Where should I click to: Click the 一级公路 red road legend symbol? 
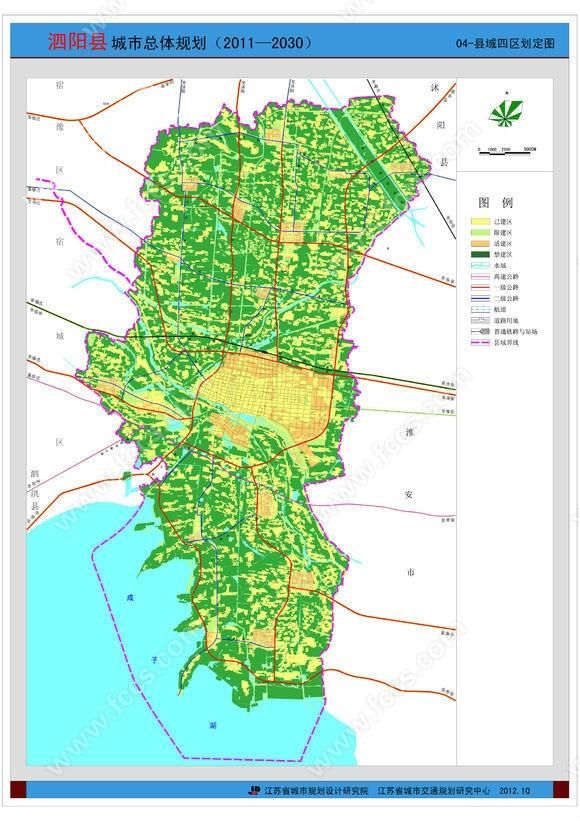tap(481, 287)
